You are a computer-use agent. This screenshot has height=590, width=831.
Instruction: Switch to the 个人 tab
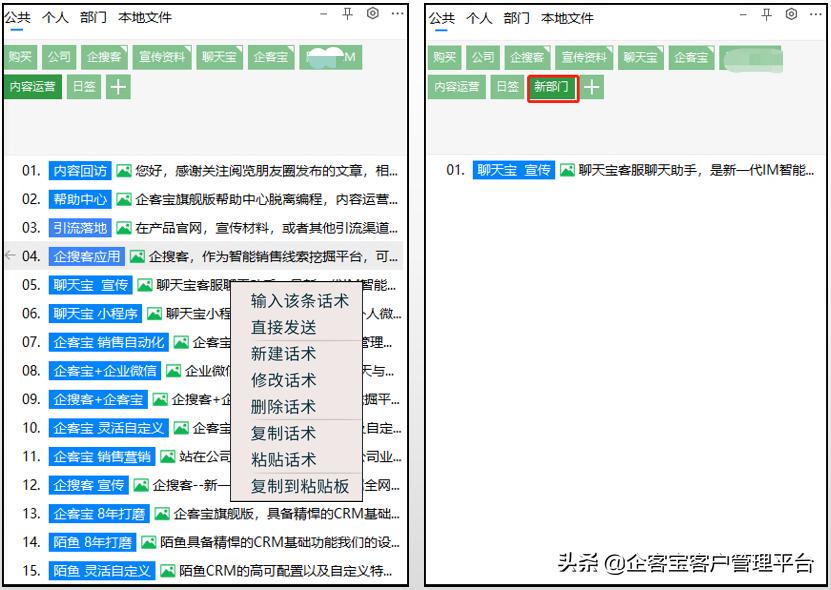(55, 17)
